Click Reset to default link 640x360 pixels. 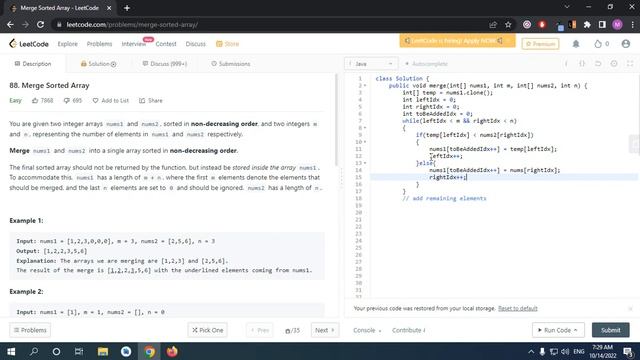[x=518, y=308]
